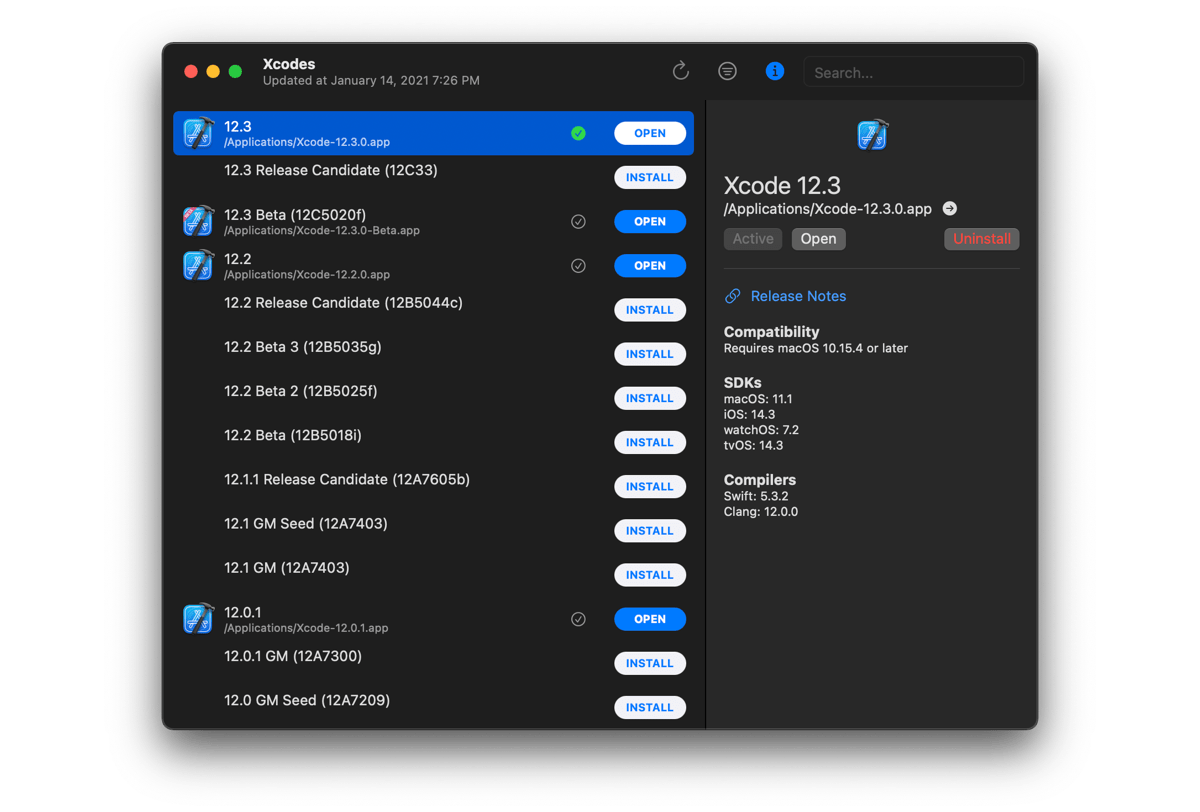
Task: Install 12.1 GM Seed (12A7403)
Action: [x=649, y=531]
